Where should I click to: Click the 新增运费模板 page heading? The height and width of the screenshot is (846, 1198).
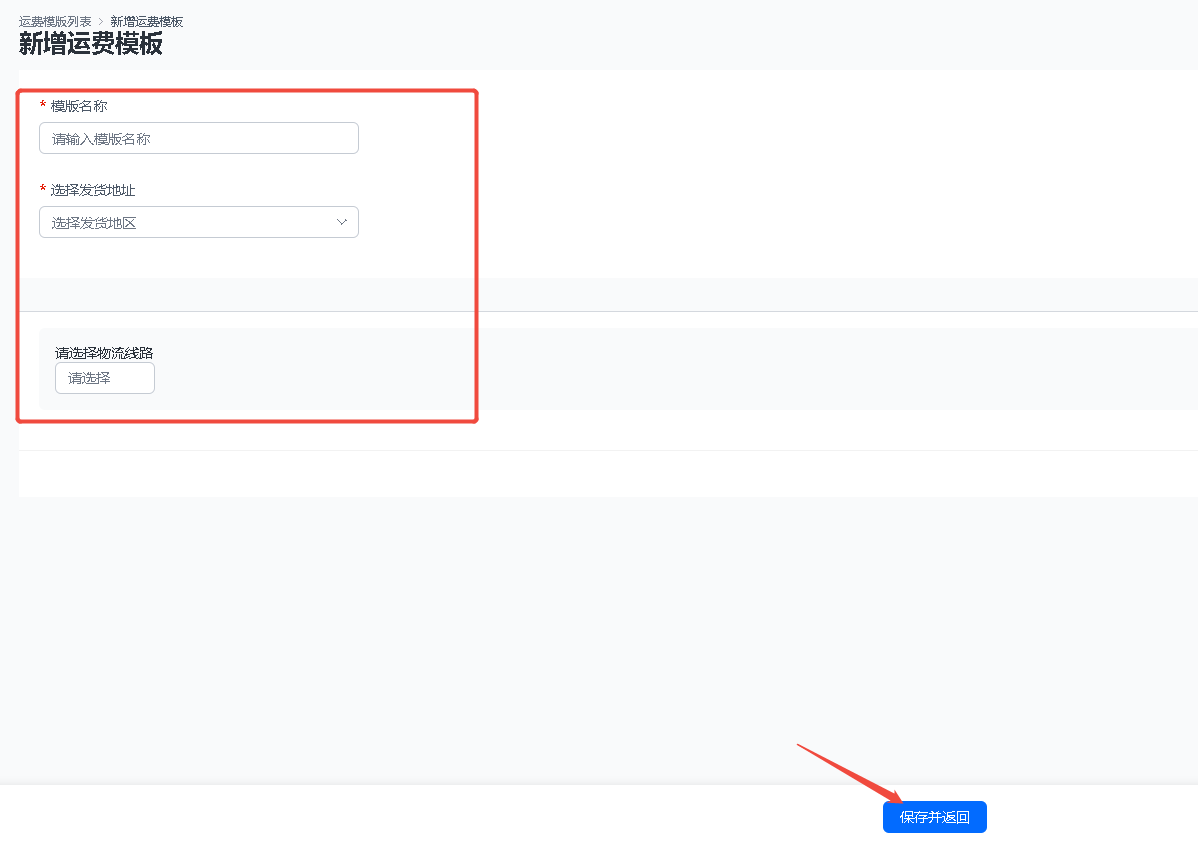point(90,44)
